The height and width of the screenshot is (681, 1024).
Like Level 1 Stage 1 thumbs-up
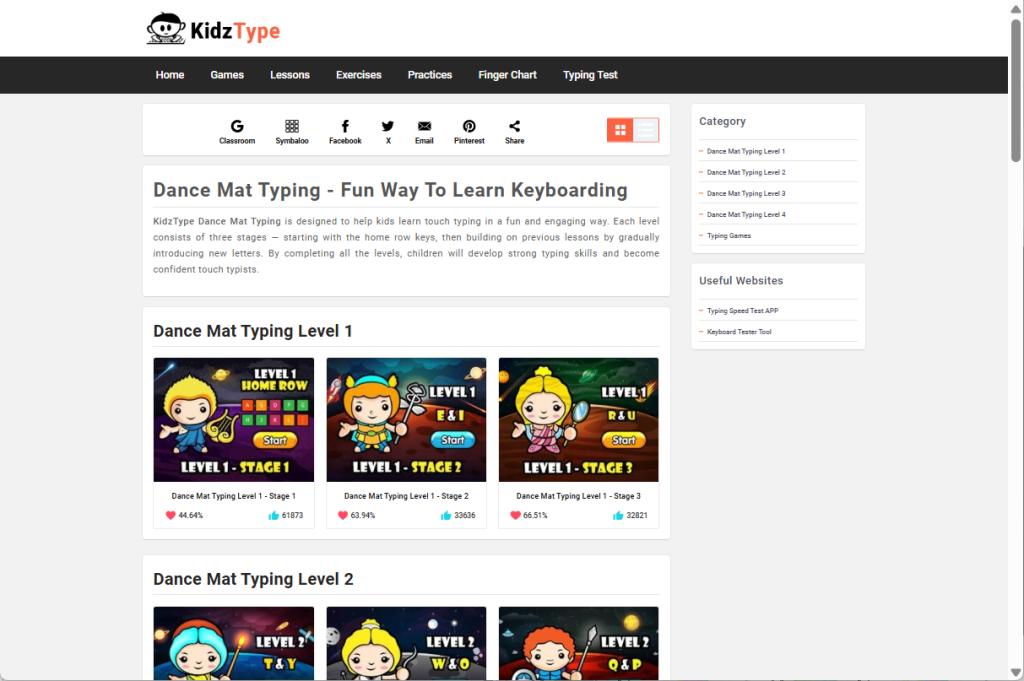point(274,516)
